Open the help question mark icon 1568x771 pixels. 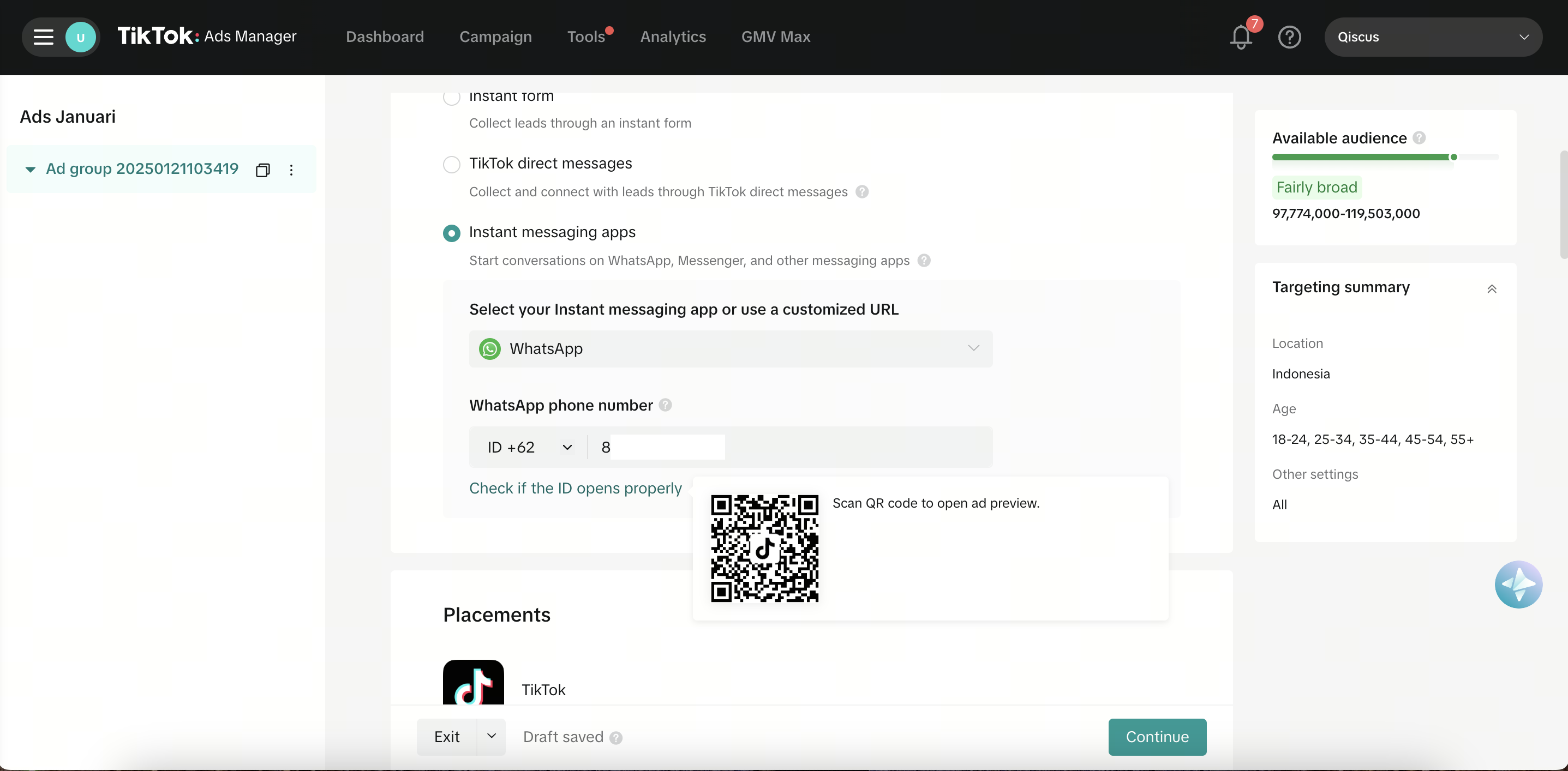(x=1289, y=37)
